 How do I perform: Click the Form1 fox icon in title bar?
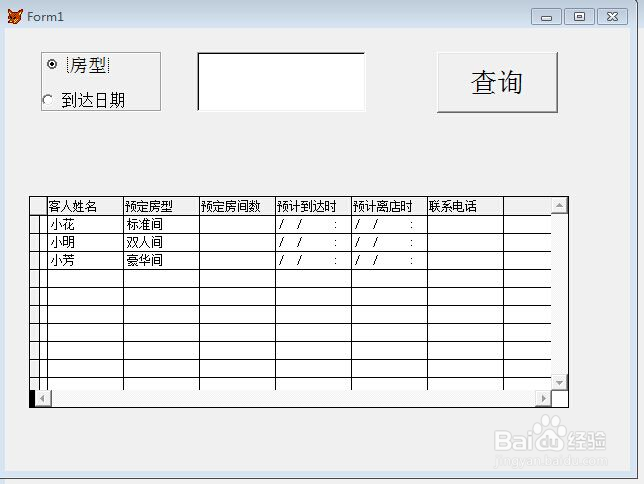15,16
